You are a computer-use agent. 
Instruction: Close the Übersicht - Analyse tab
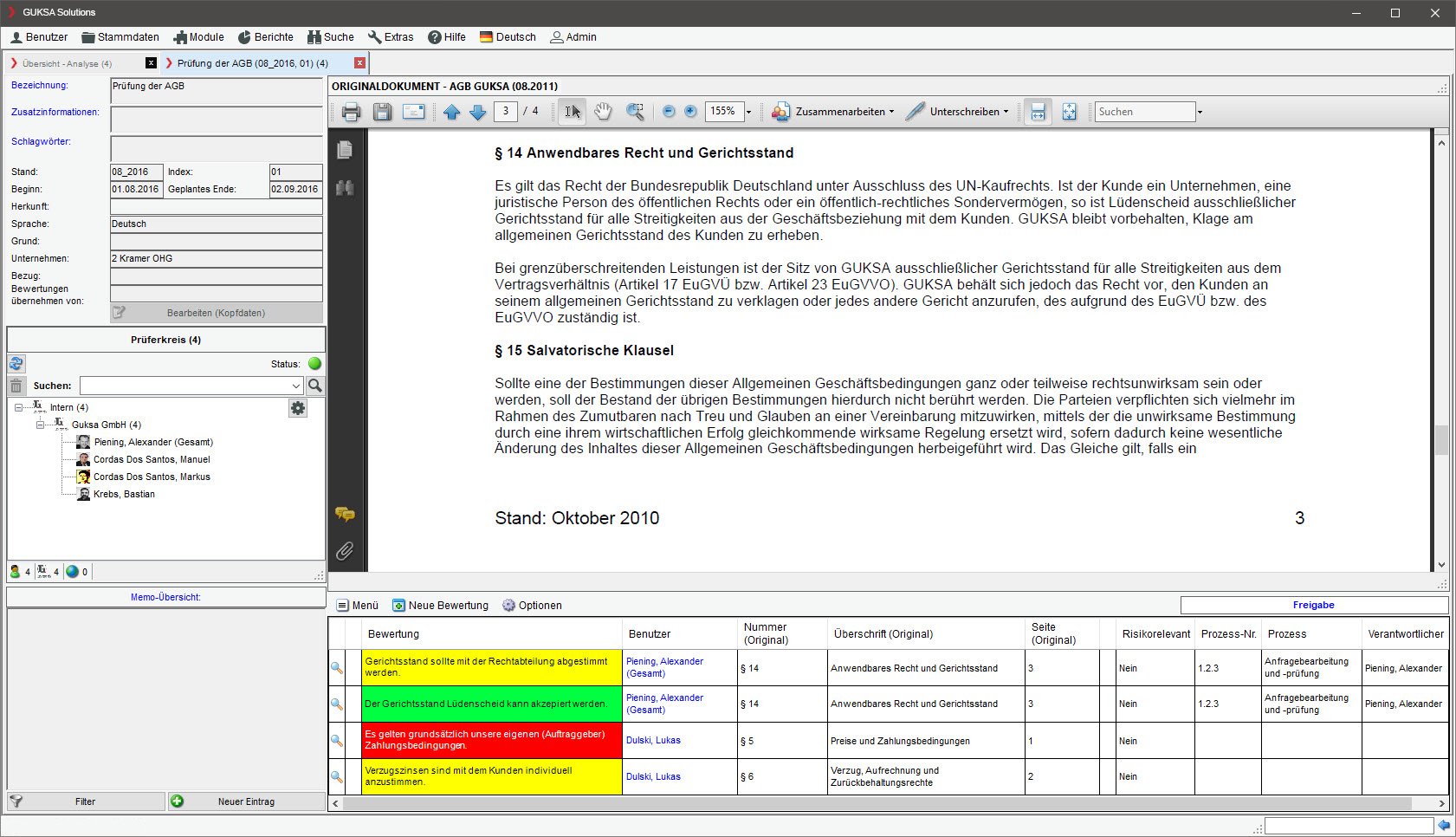tap(152, 63)
